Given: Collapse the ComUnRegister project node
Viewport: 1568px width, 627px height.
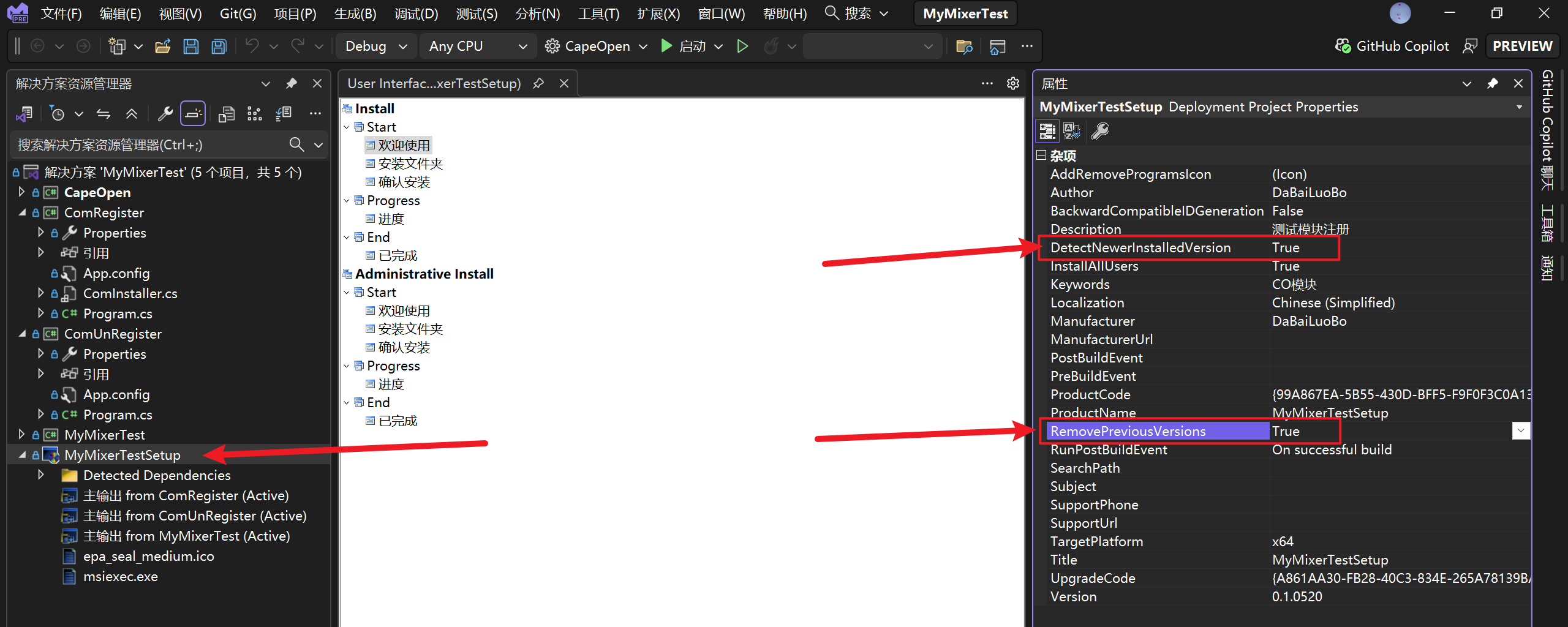Looking at the screenshot, I should pyautogui.click(x=21, y=334).
